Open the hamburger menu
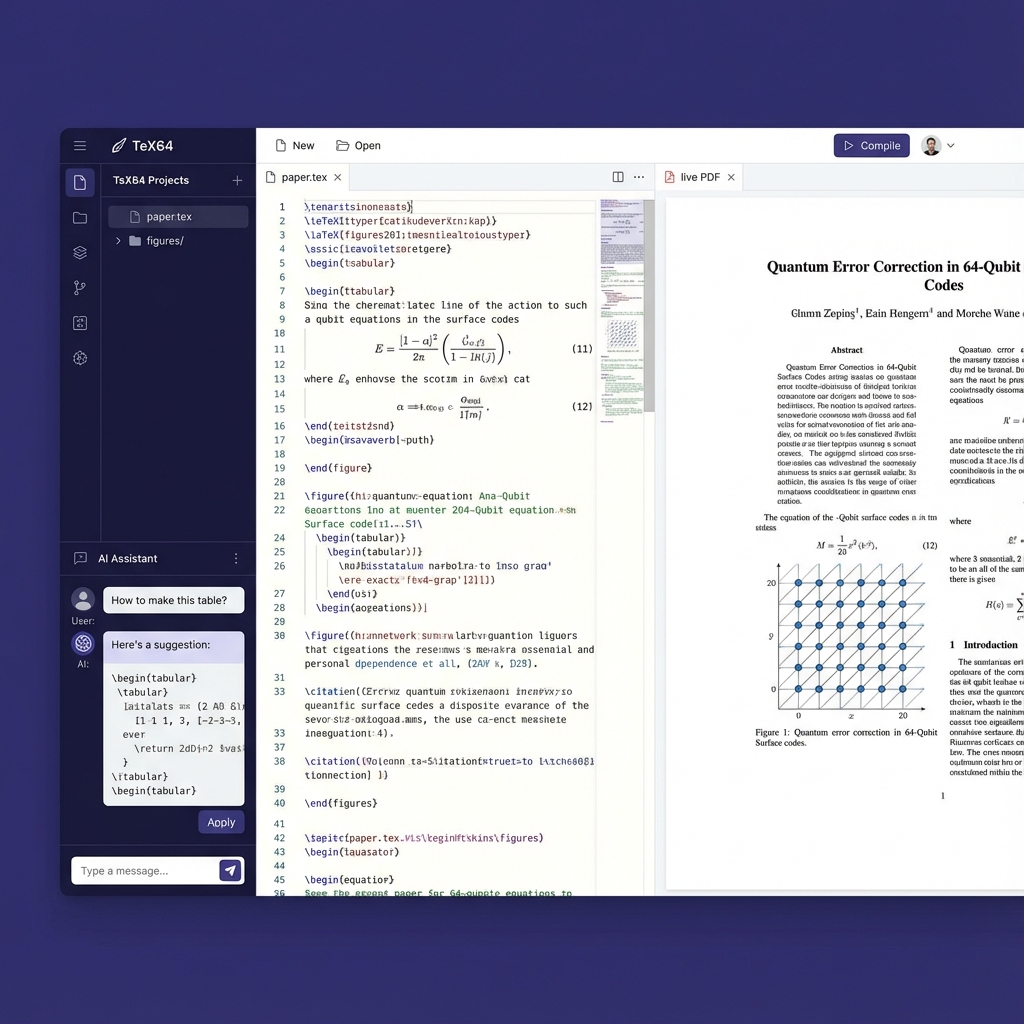This screenshot has width=1024, height=1024. coord(80,145)
